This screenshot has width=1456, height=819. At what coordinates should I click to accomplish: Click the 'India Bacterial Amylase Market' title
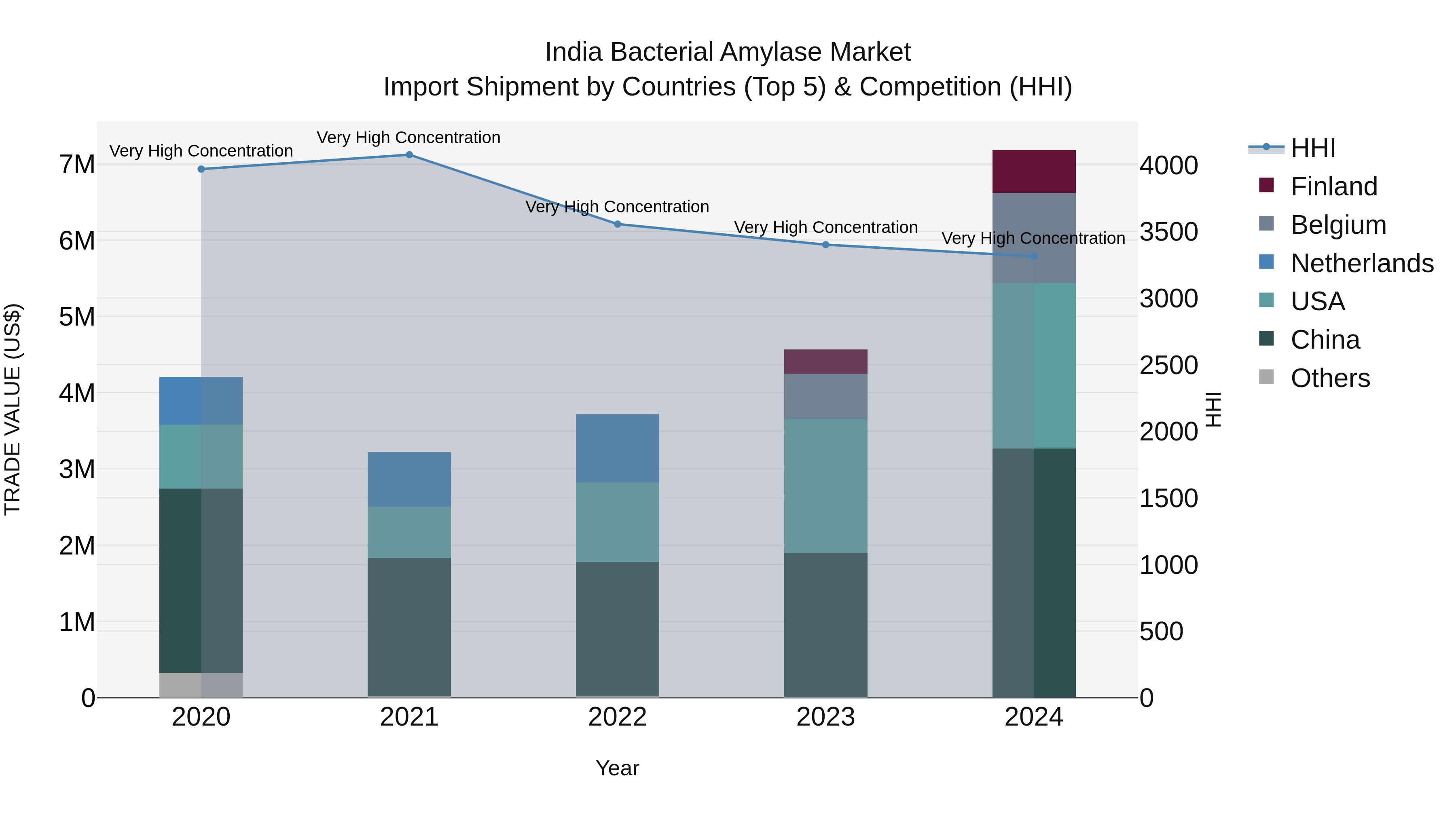click(728, 52)
